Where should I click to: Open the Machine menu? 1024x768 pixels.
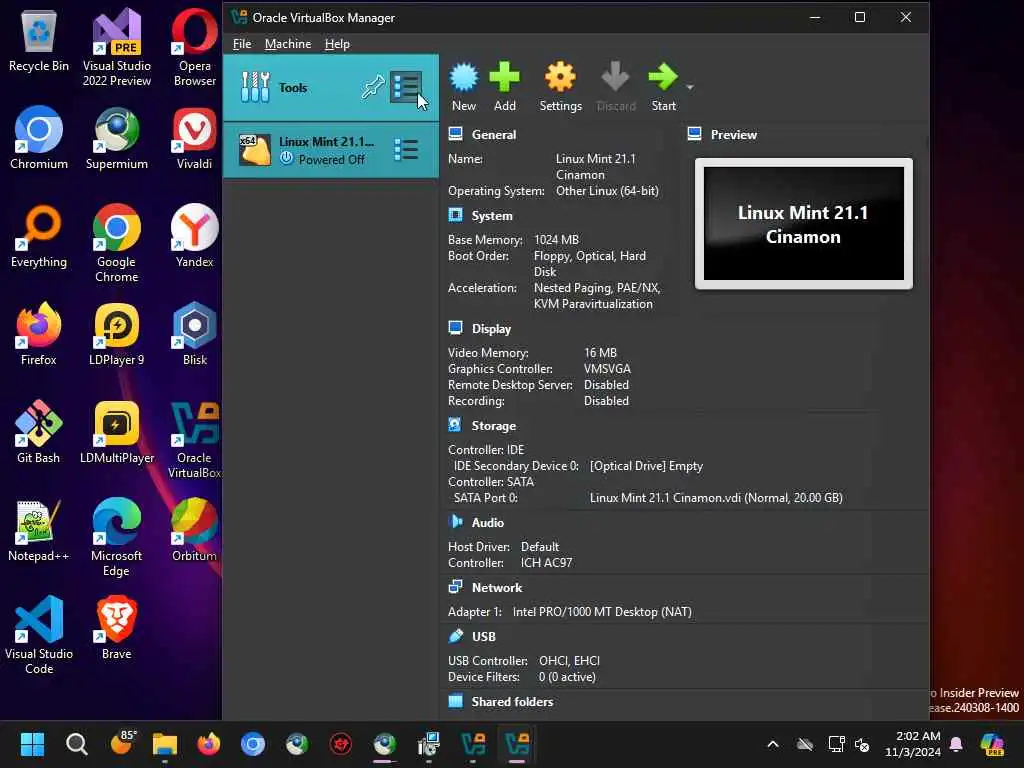point(288,44)
